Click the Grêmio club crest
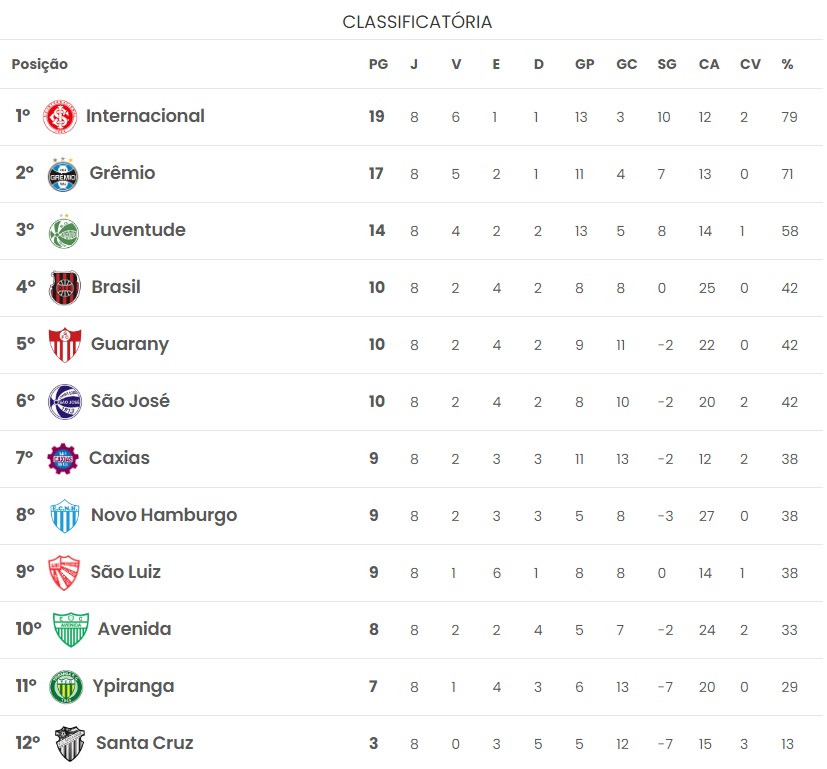Screen dimensions: 827x769 click(63, 174)
